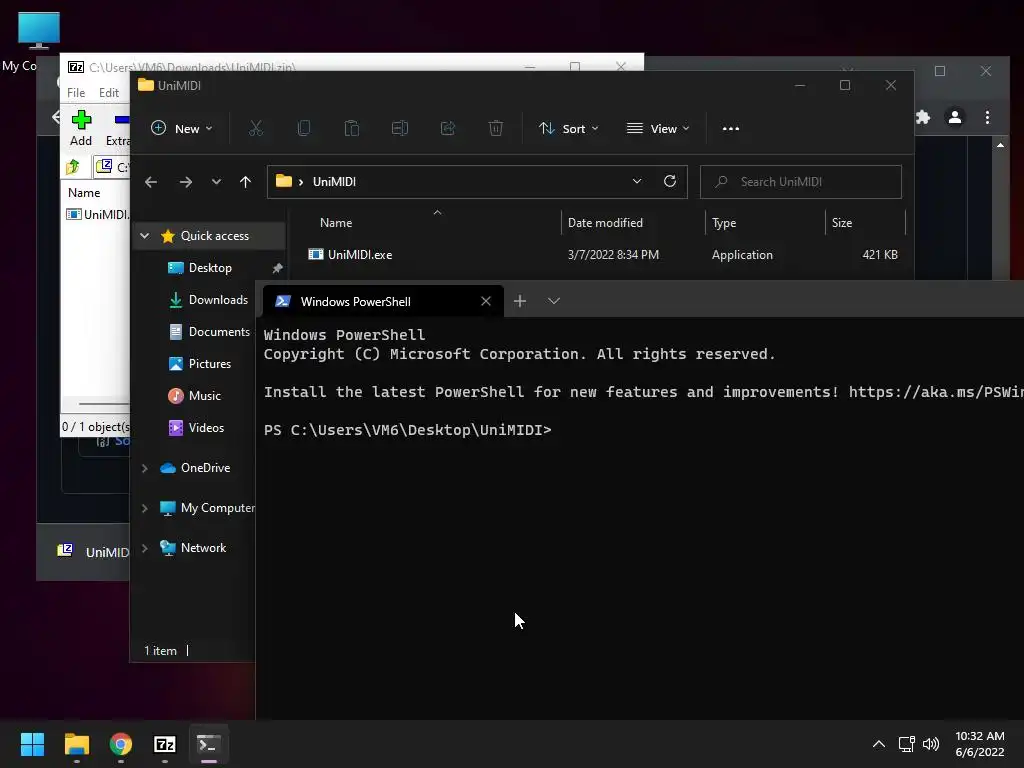
Task: Click the Cut icon in Explorer toolbar
Action: pos(255,128)
